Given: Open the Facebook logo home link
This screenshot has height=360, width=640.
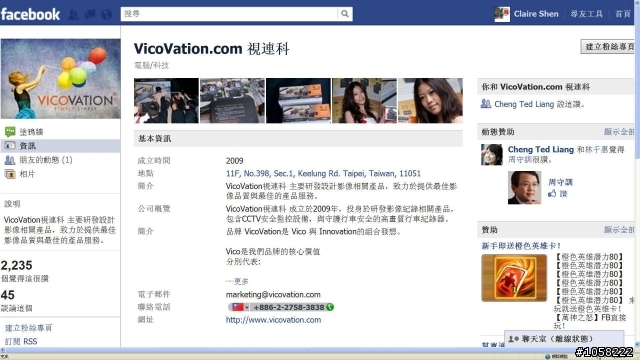Looking at the screenshot, I should coord(31,14).
